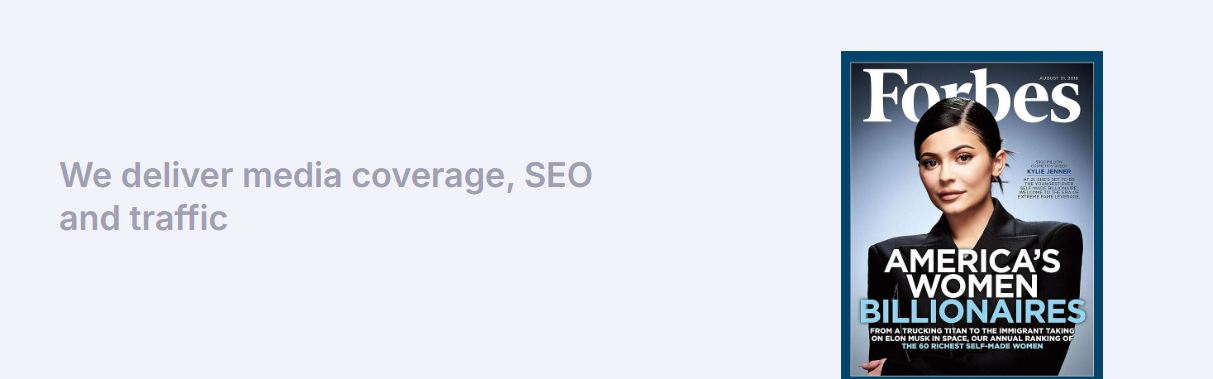Viewport: 1213px width, 379px height.
Task: Click the blue "BILLIONAIRES" text
Action: click(972, 311)
